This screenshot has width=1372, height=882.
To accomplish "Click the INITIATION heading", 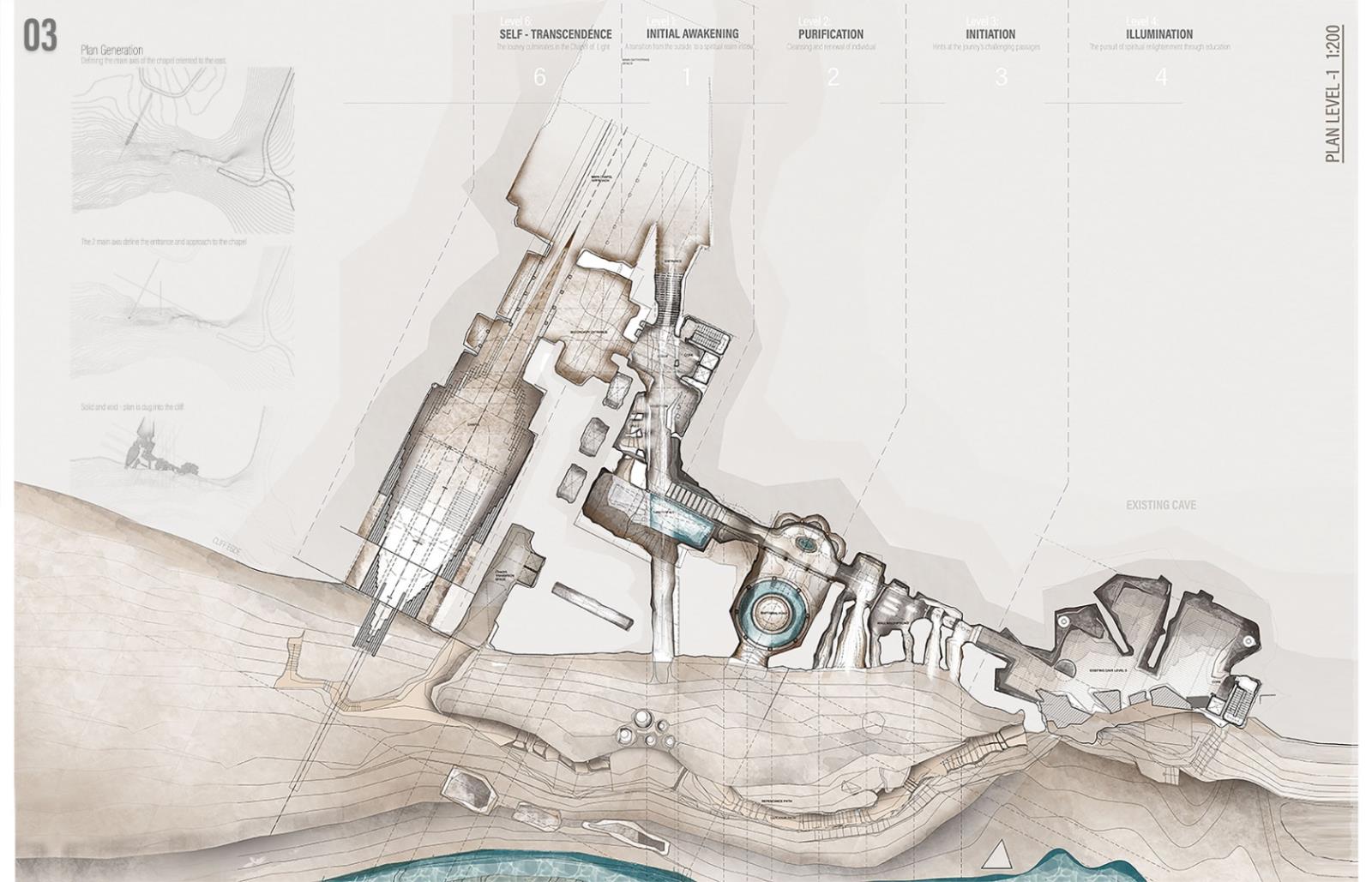I will click(990, 34).
